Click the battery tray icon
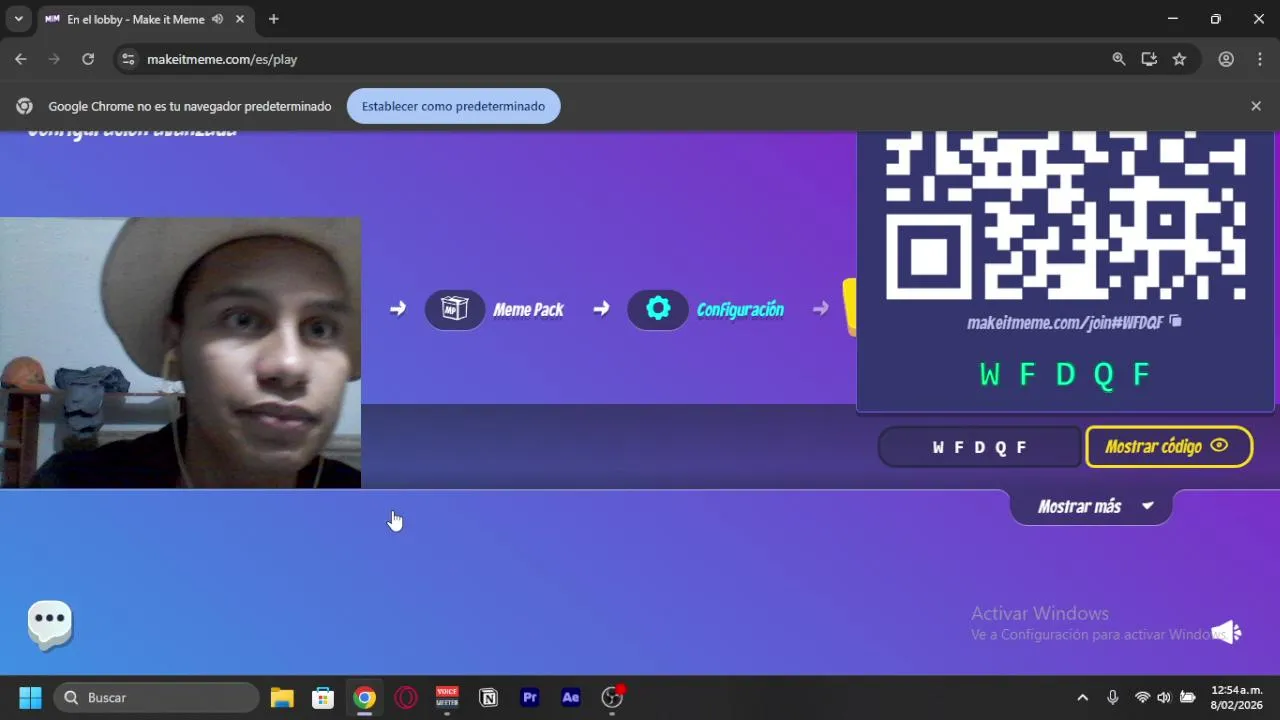 [1188, 697]
